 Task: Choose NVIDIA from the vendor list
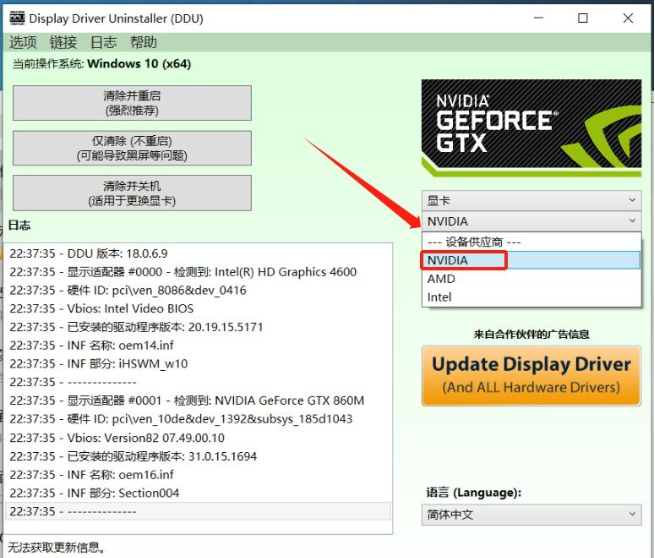pos(531,260)
